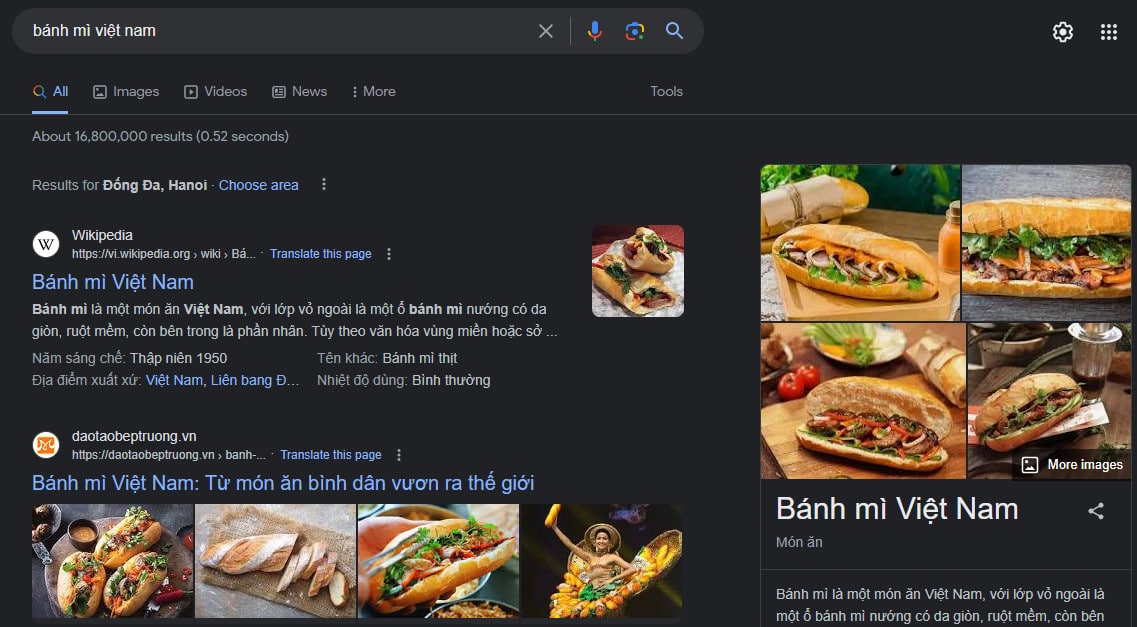
Task: Open more options for Wikipedia result
Action: [389, 254]
